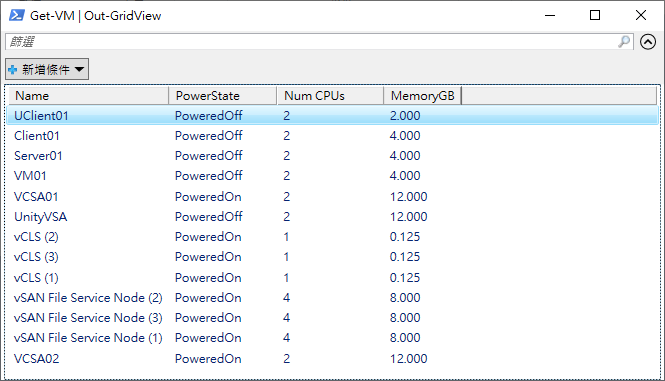Select vSAN File Service Node (2)
Screen dimensions: 665x381
pyautogui.click(x=333, y=298)
